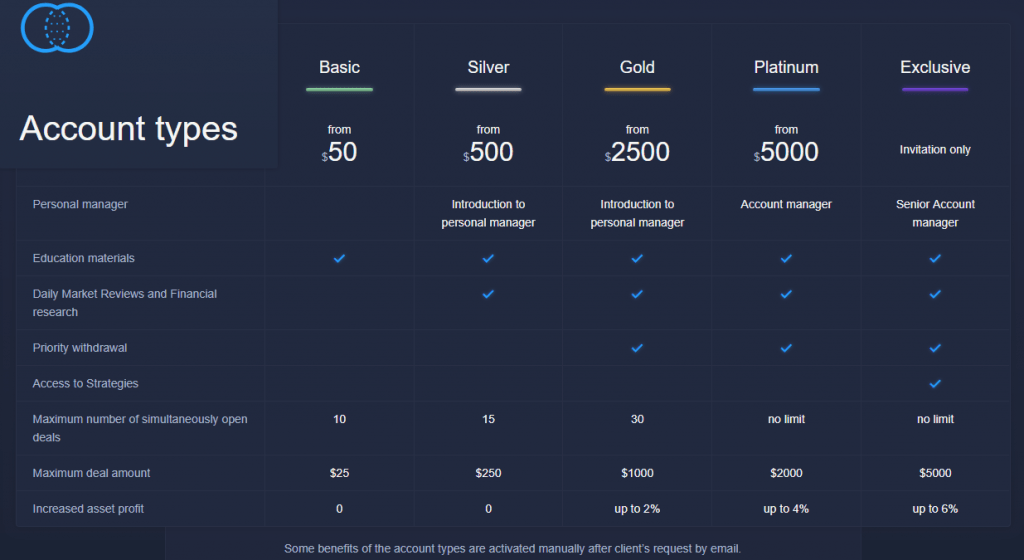Click Platinum's Account manager cell
The image size is (1024, 560).
click(x=786, y=204)
